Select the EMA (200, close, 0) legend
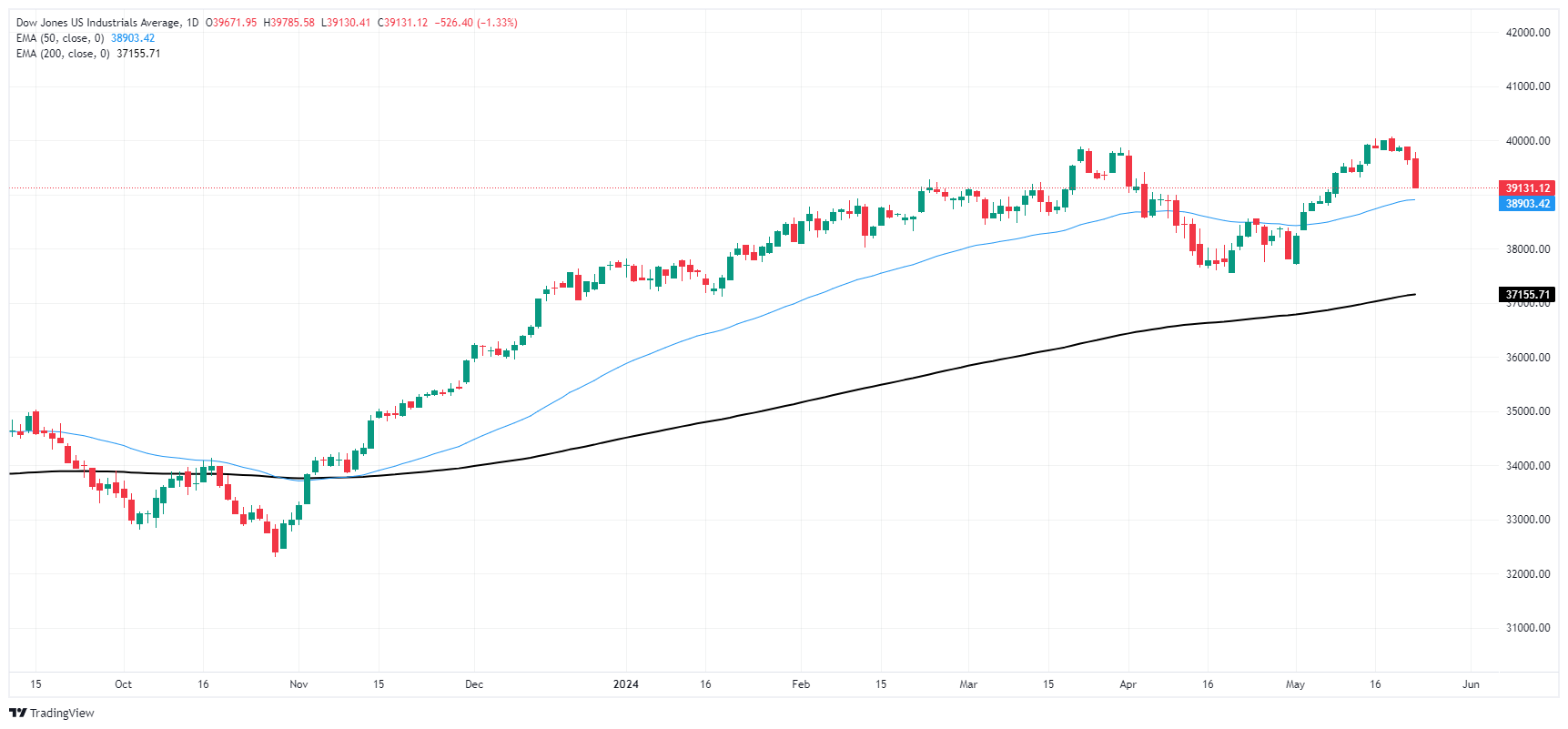Image resolution: width=1568 pixels, height=729 pixels. coord(63,54)
